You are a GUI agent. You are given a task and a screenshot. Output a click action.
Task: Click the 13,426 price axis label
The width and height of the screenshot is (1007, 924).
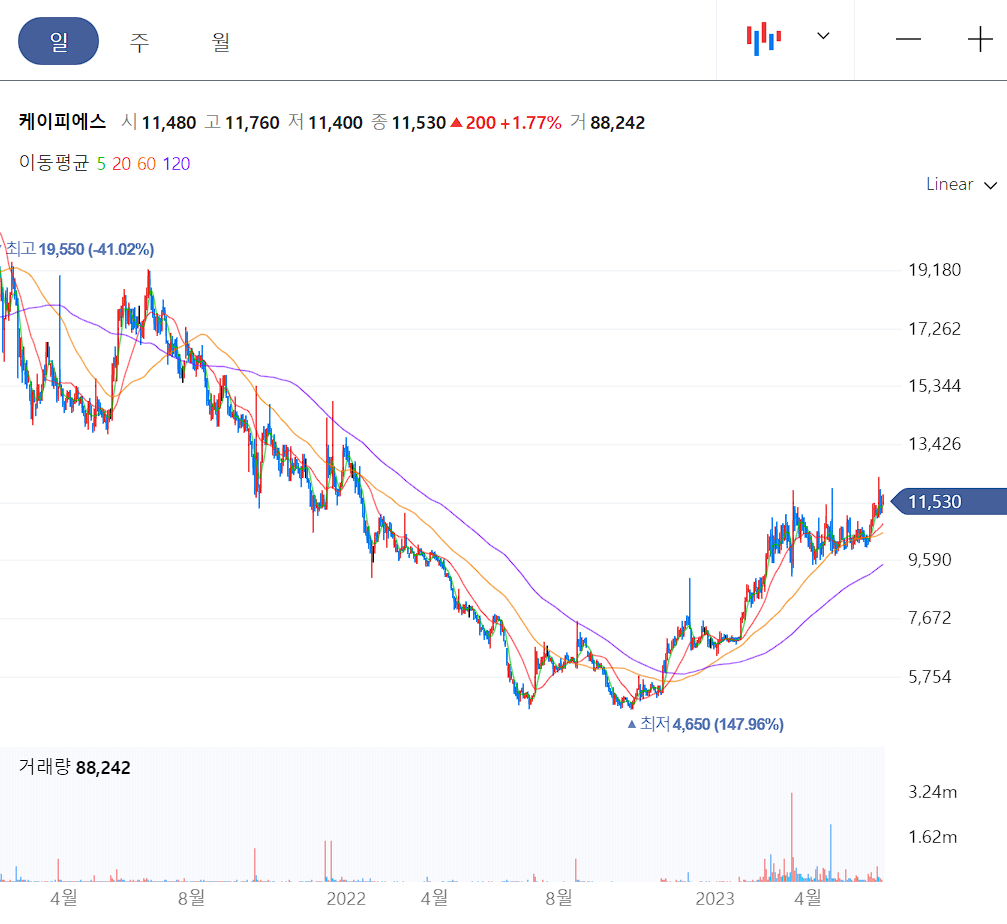[x=934, y=444]
